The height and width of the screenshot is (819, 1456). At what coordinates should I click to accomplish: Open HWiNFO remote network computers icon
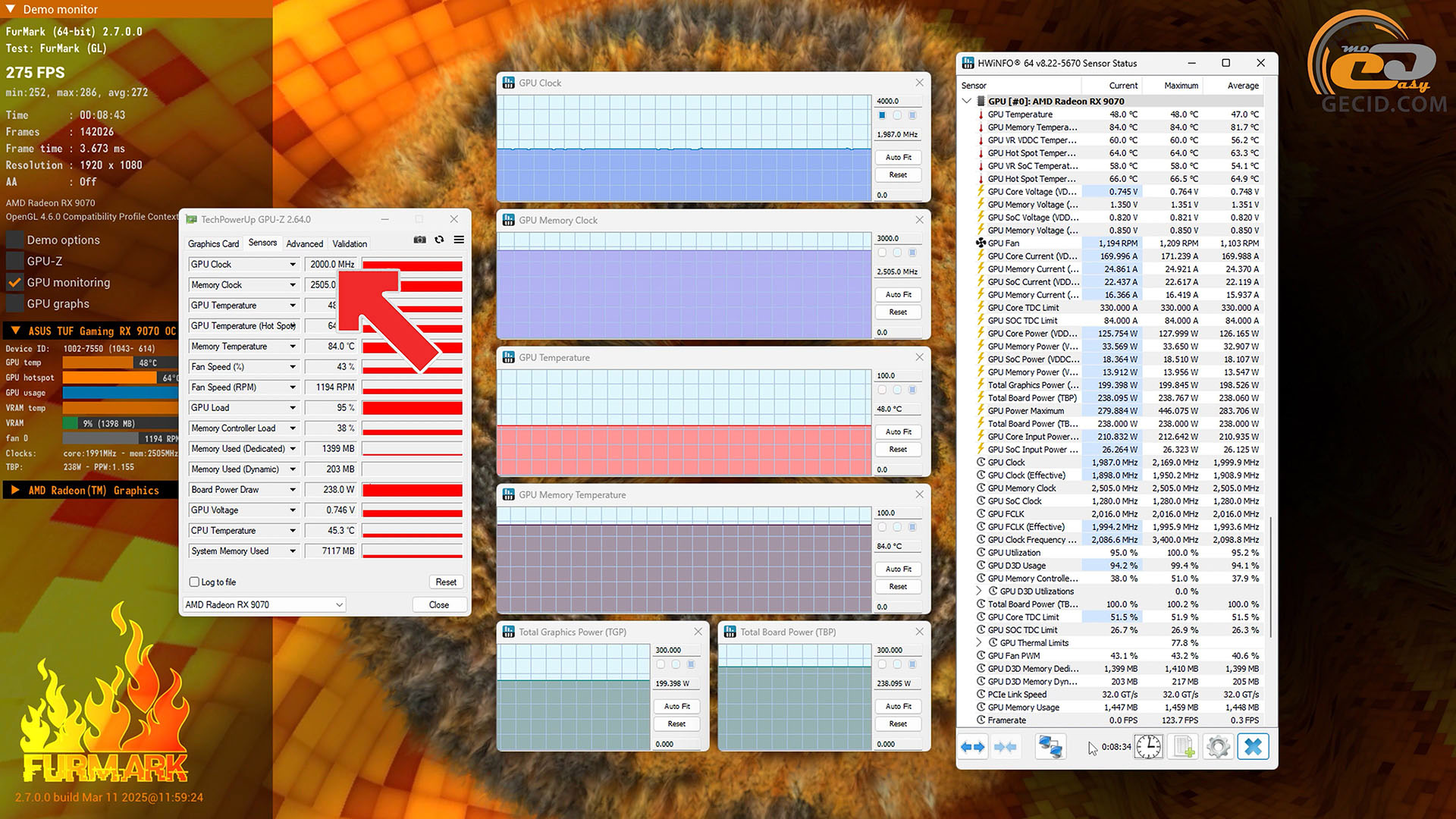(1050, 747)
